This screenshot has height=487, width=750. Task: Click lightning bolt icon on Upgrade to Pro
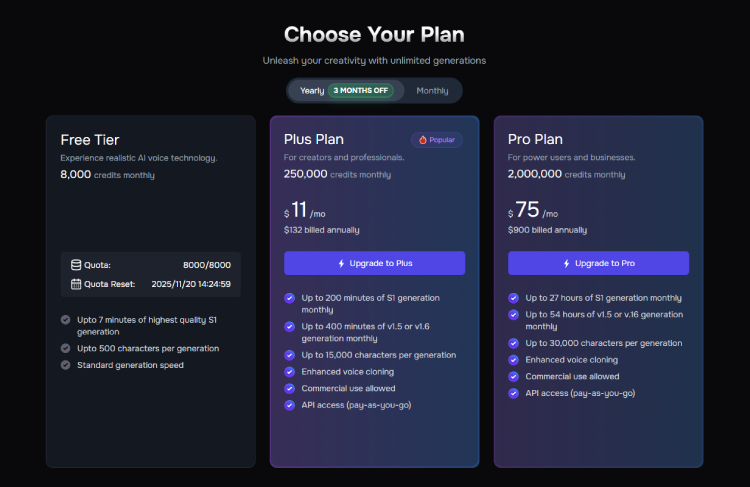tap(566, 263)
